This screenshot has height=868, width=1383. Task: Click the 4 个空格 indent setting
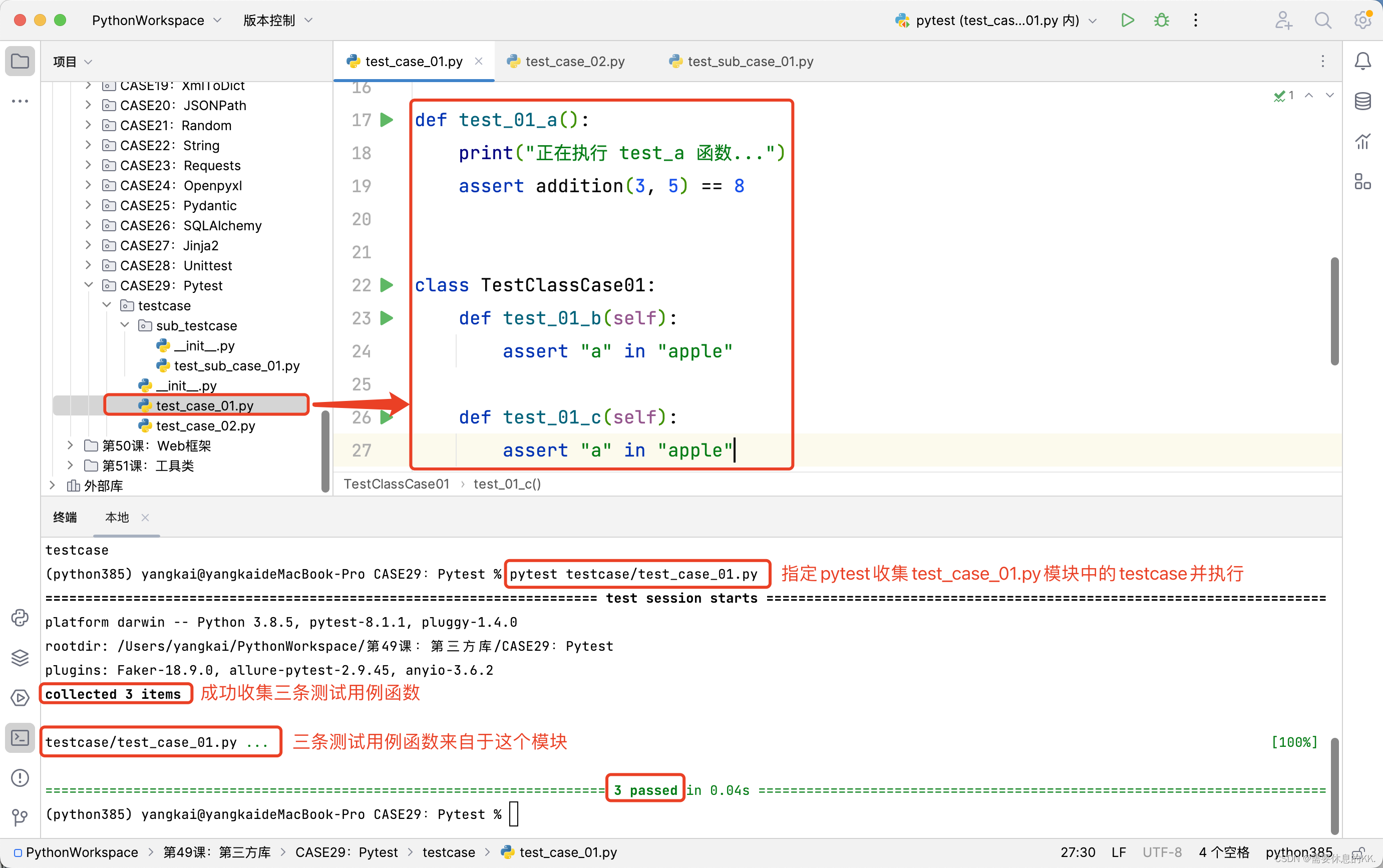pyautogui.click(x=1224, y=852)
